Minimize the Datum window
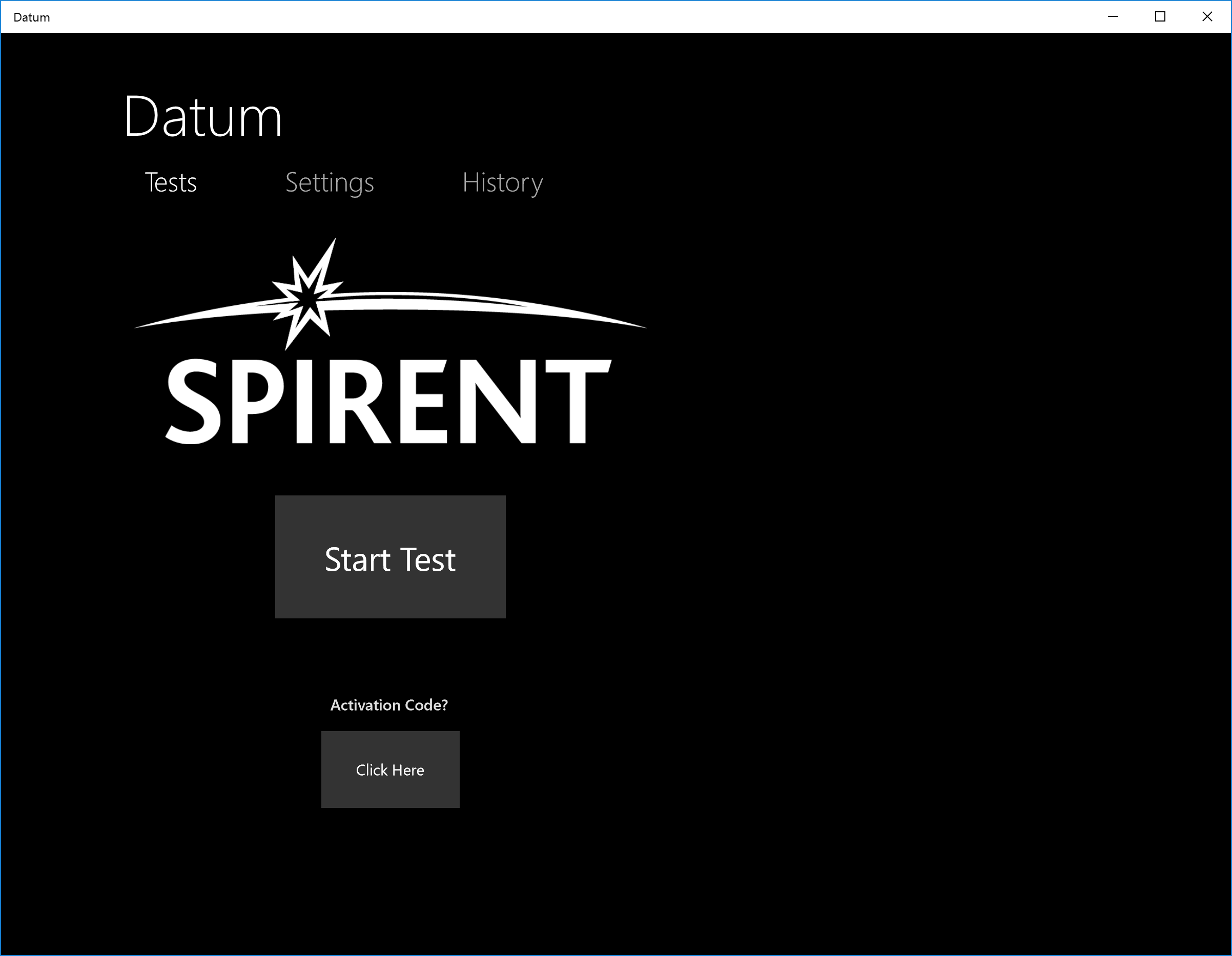The width and height of the screenshot is (1232, 956). tap(1113, 17)
